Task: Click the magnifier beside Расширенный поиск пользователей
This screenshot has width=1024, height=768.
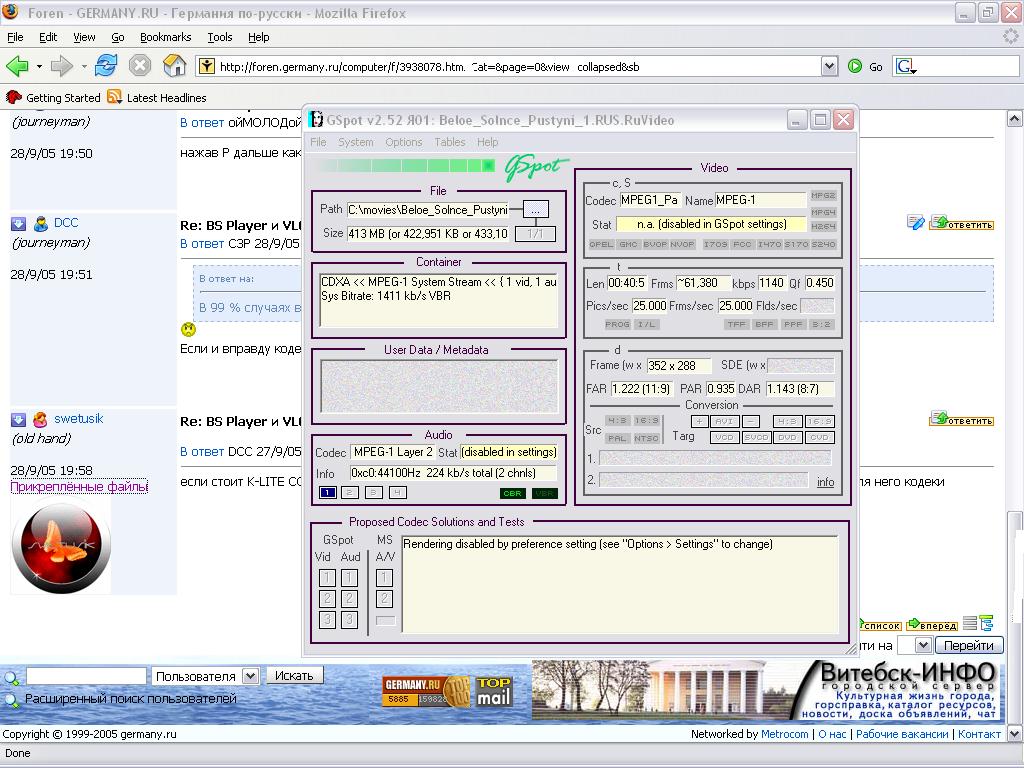Action: click(x=11, y=701)
